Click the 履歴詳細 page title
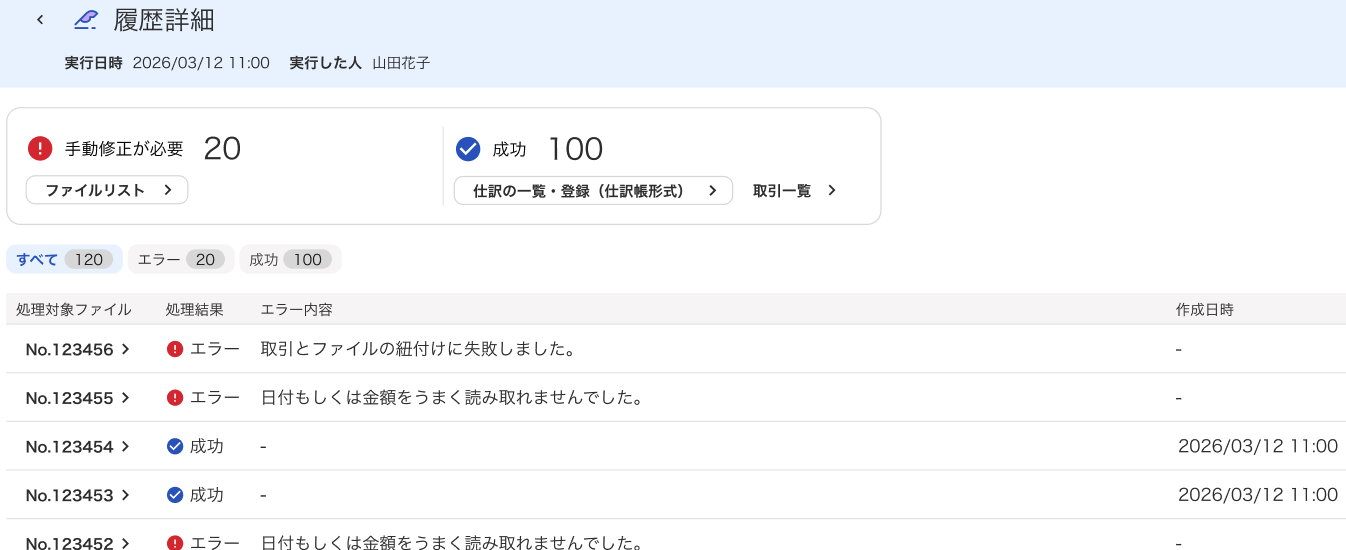The image size is (1346, 550). coord(164,20)
